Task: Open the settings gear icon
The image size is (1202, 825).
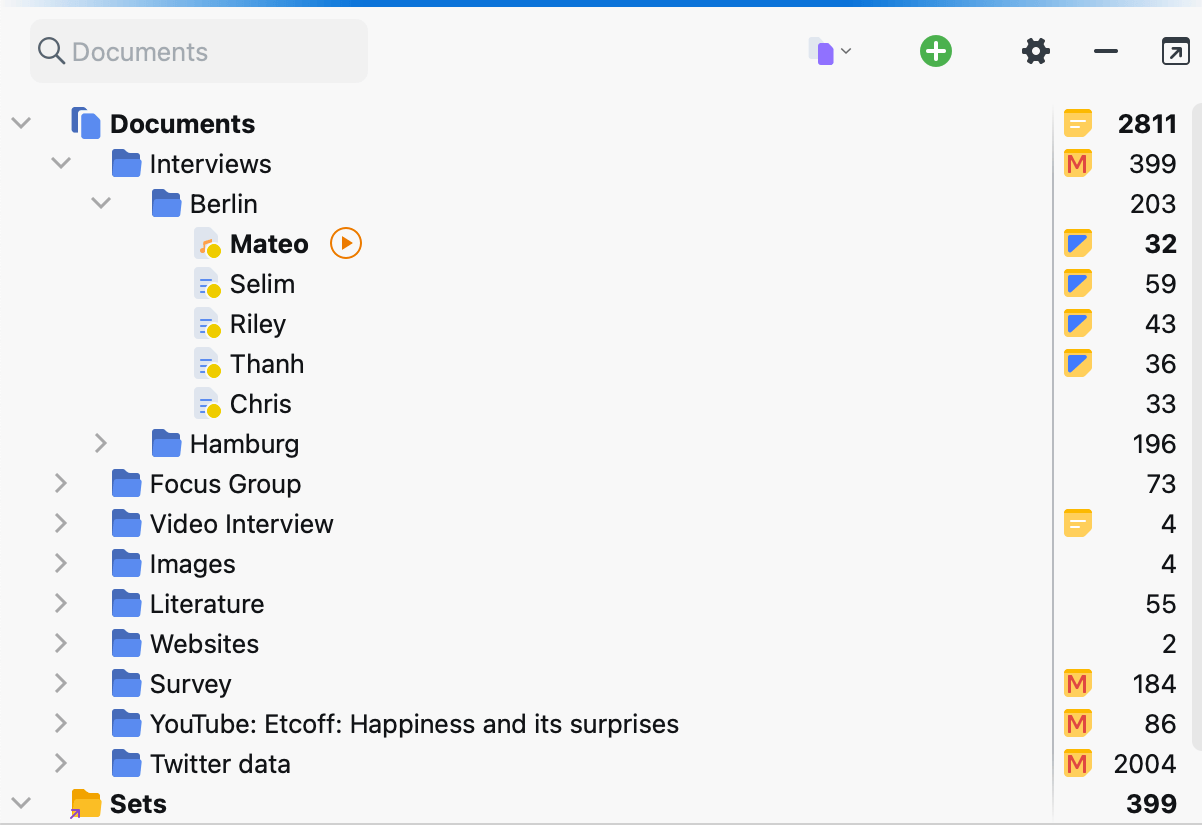Action: click(1036, 51)
